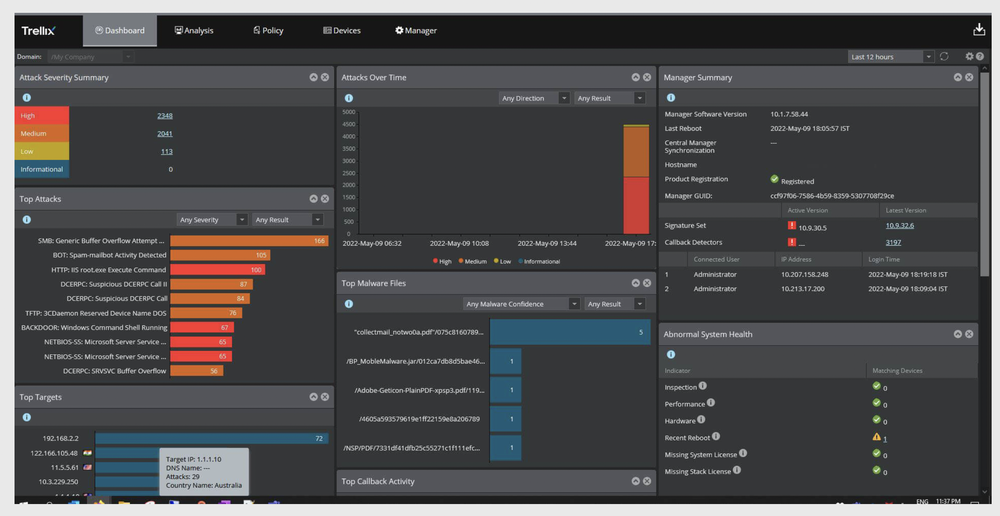Open dashboard settings gear icon

pyautogui.click(x=969, y=57)
